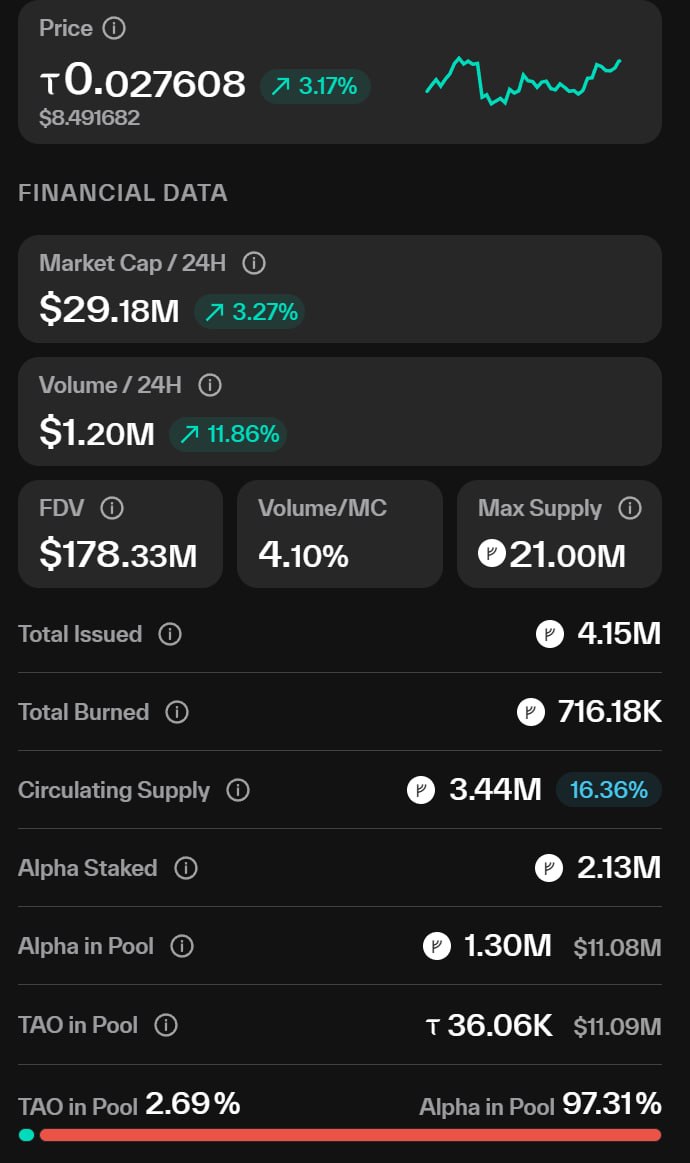Click the Volume/MC 4.10% card
The width and height of the screenshot is (690, 1163).
tap(340, 534)
